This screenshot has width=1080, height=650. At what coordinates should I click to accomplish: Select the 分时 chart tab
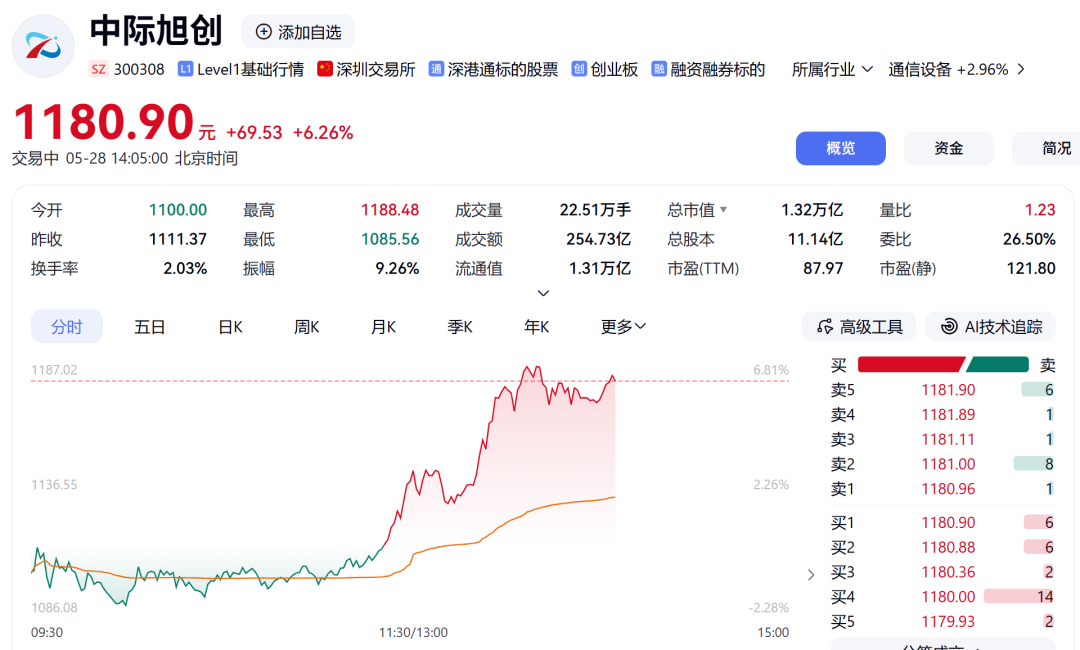67,326
